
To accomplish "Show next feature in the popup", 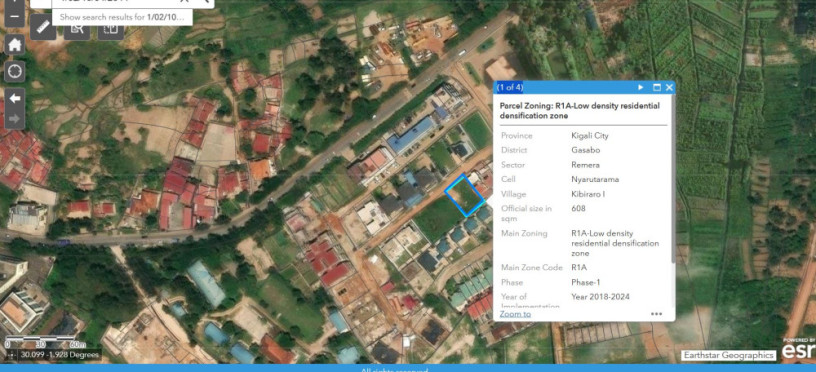I will [641, 87].
